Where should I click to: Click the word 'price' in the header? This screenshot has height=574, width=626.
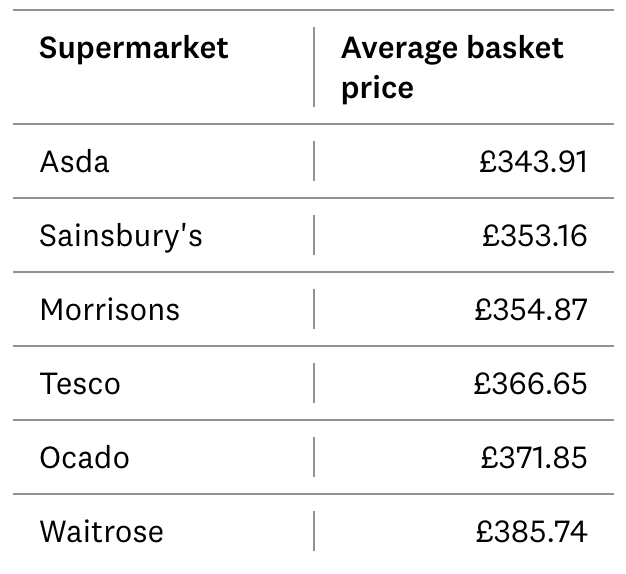377,90
